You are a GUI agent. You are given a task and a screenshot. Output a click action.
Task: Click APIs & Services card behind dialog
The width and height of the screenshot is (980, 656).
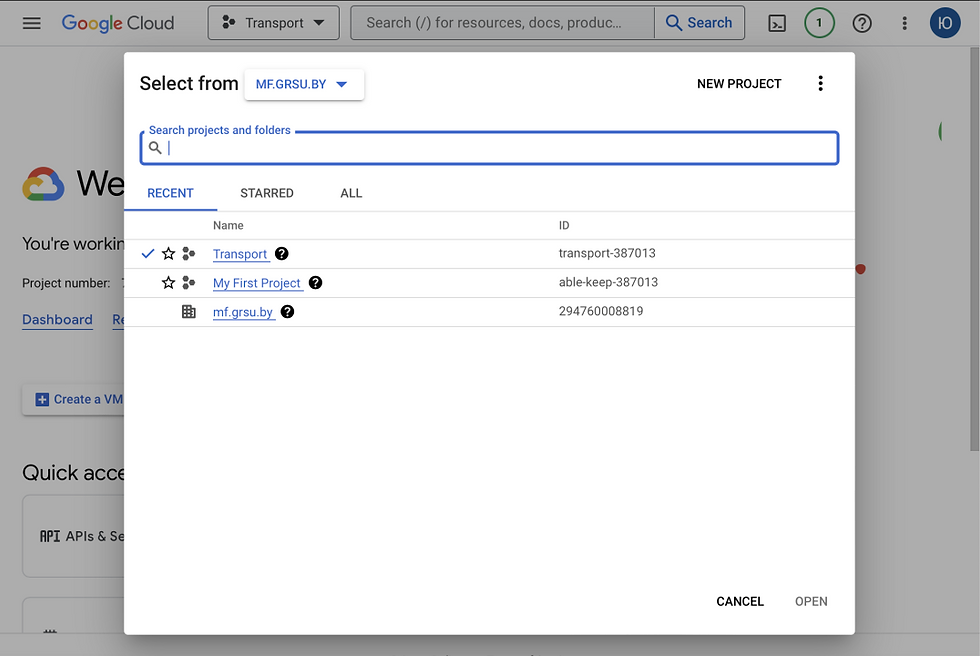coord(73,536)
